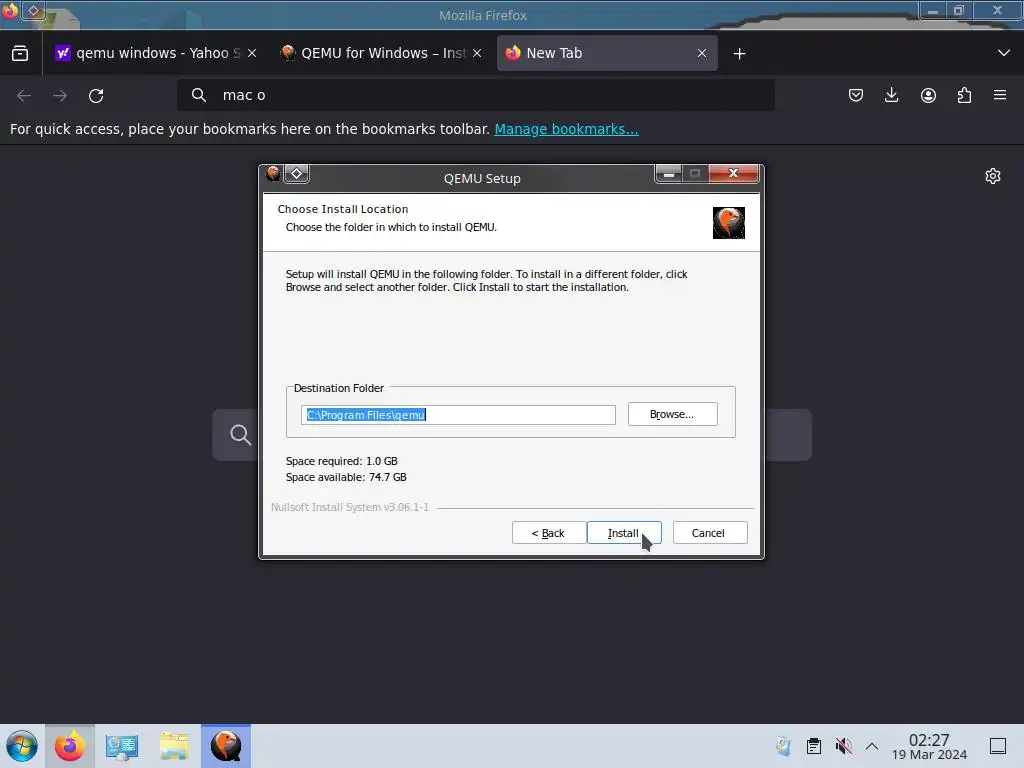Click the browser forward arrow

[x=60, y=95]
